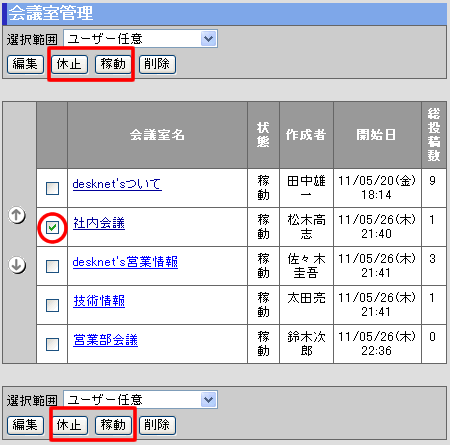Screen dimensions: 450x445
Task: Click the move-down arrow icon
Action: (17, 265)
